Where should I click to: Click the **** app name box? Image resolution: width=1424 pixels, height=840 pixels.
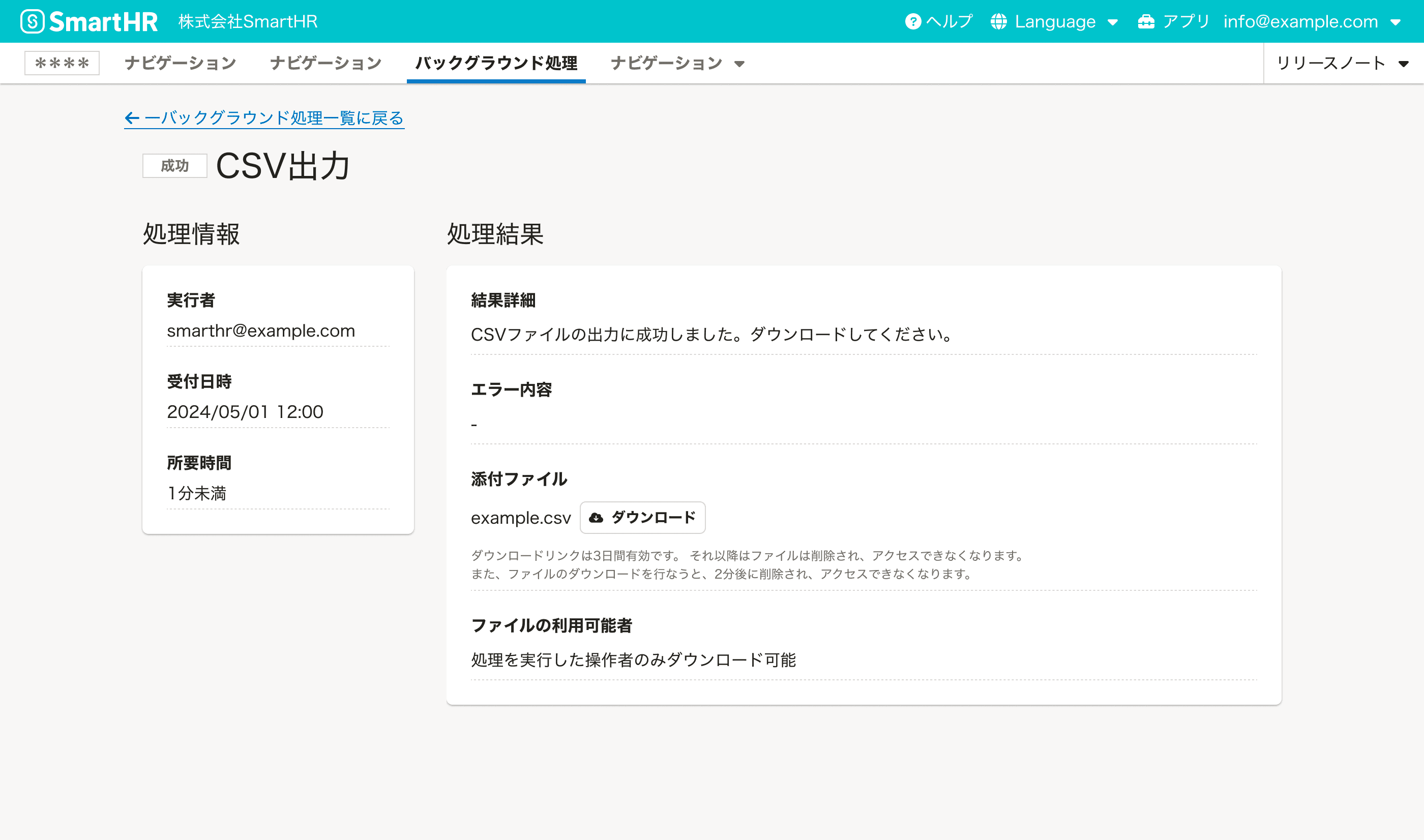(62, 63)
